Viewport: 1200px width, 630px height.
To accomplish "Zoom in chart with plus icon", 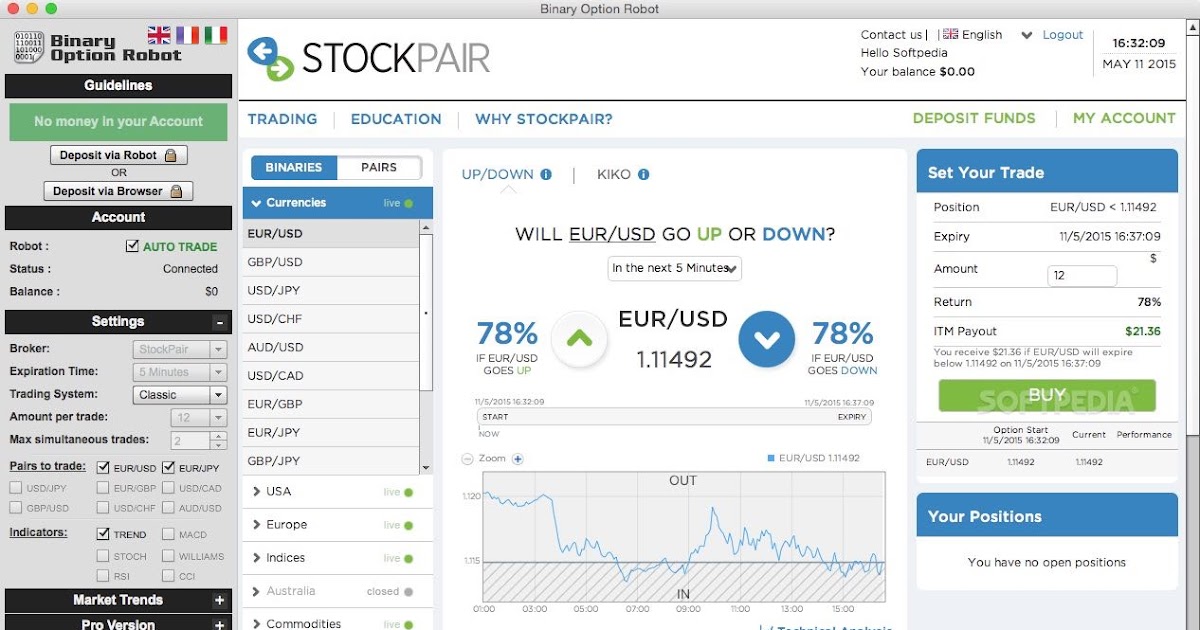I will [x=517, y=459].
